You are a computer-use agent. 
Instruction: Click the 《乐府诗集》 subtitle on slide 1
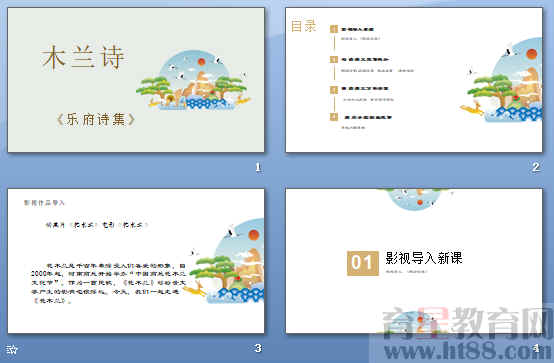click(x=96, y=119)
